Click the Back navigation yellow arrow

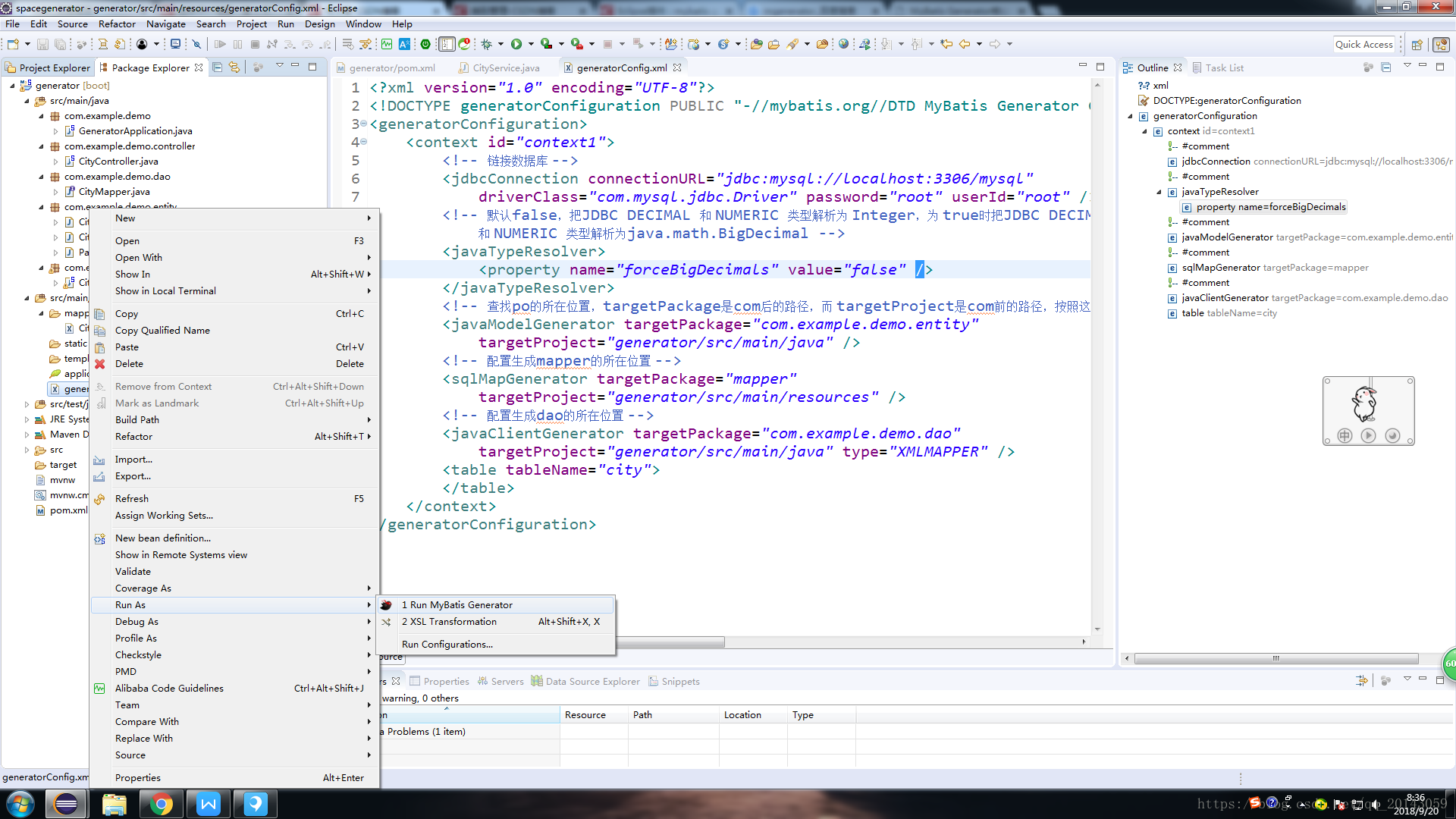(965, 44)
